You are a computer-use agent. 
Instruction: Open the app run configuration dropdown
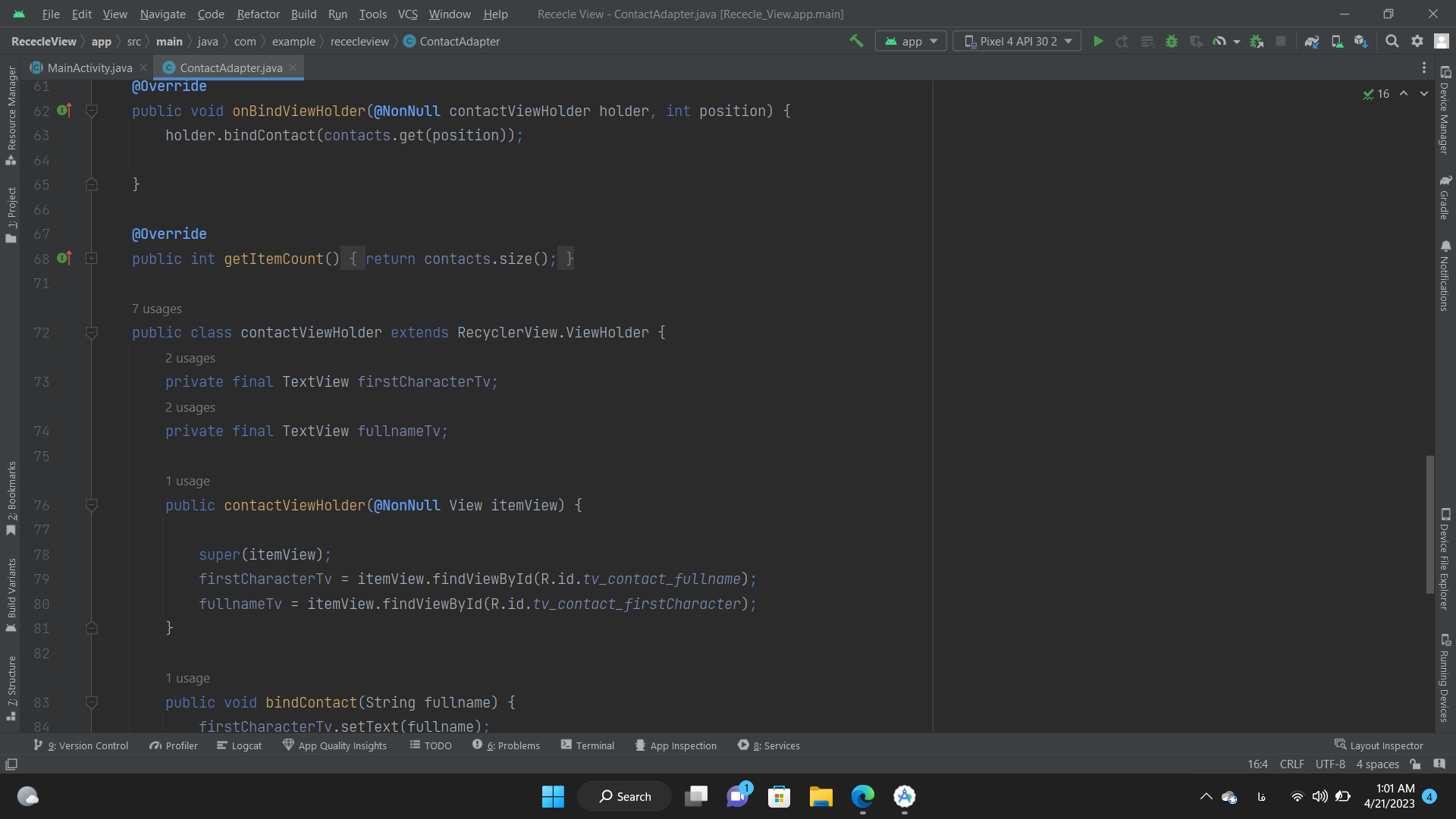click(x=911, y=41)
